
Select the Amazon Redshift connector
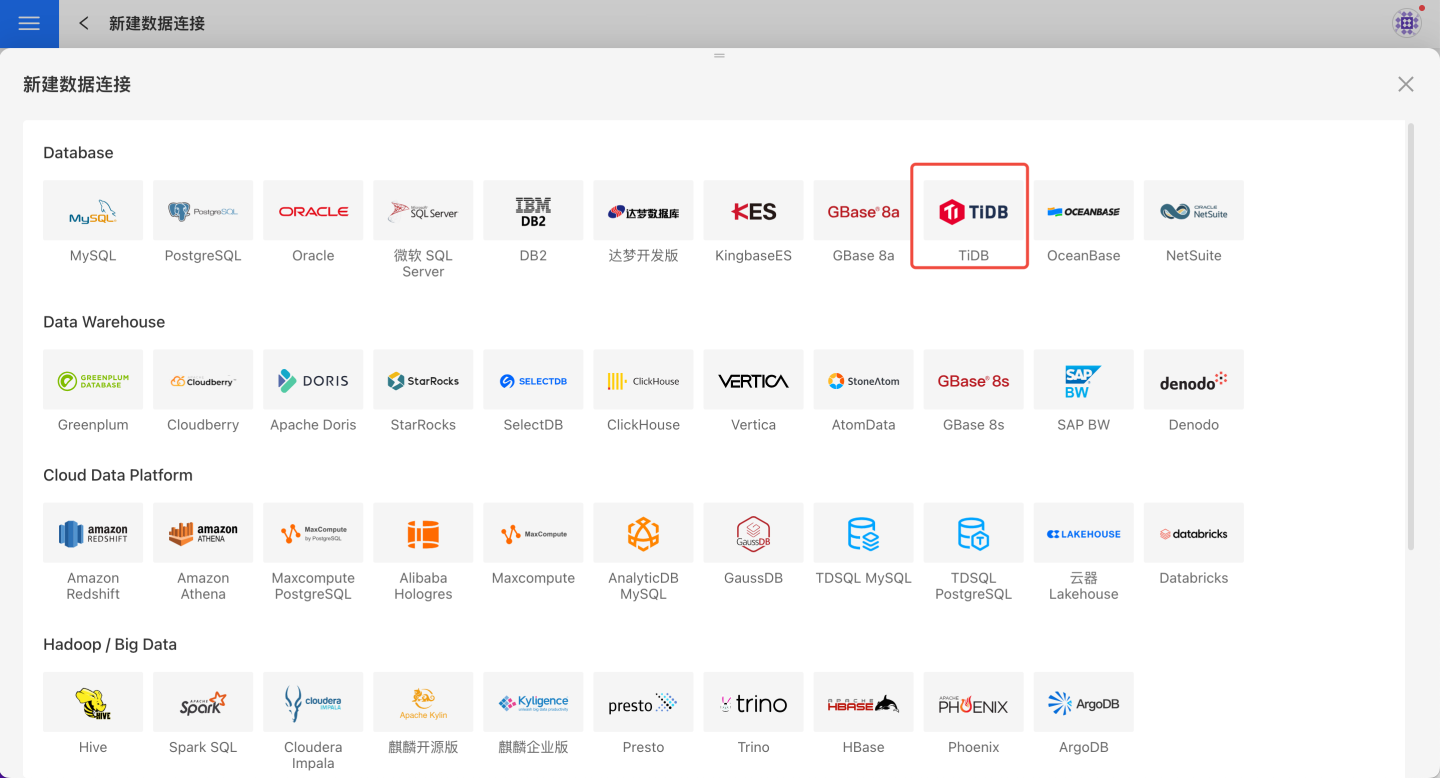coord(93,533)
